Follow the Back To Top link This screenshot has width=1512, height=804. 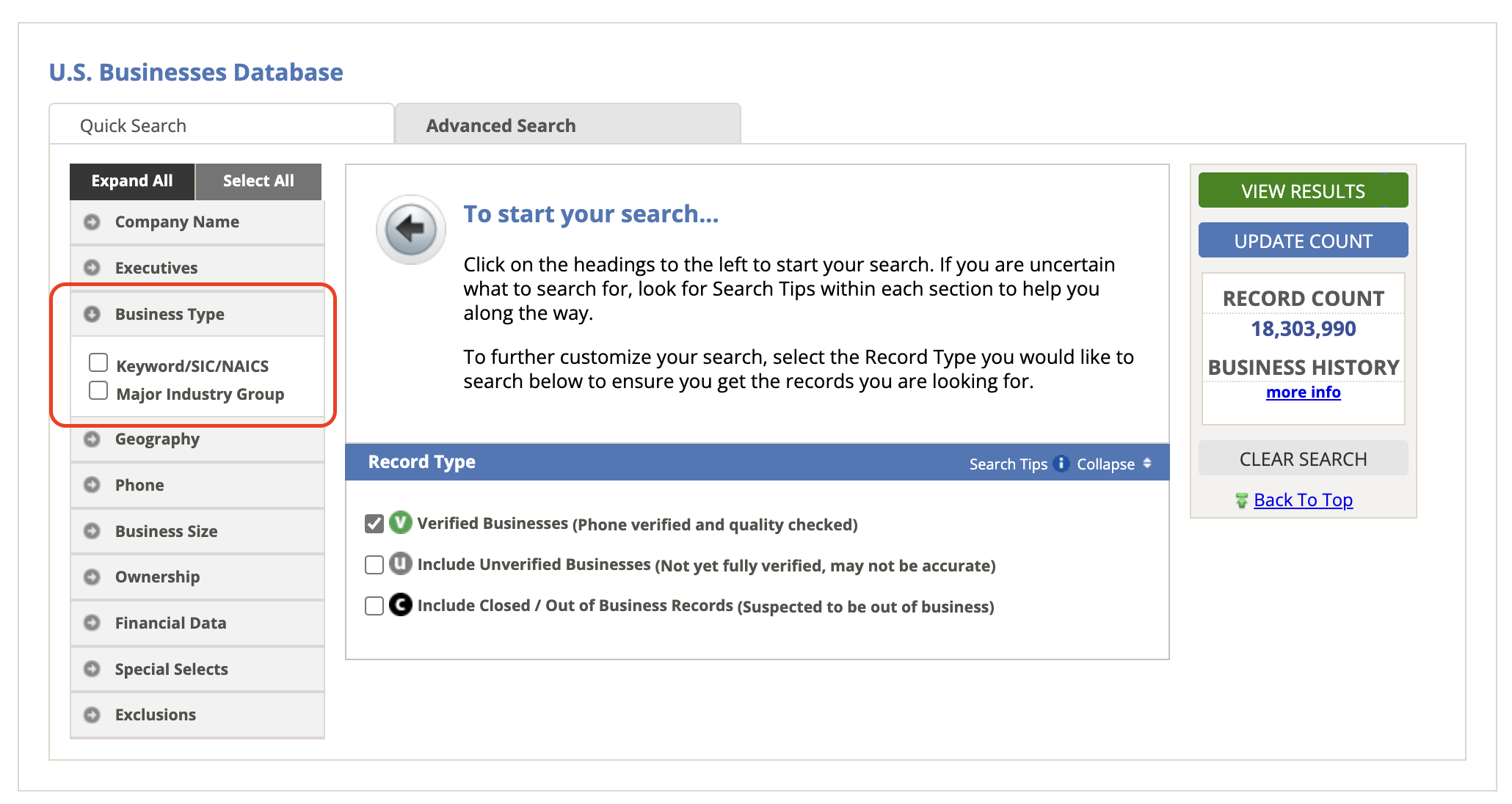click(x=1303, y=500)
